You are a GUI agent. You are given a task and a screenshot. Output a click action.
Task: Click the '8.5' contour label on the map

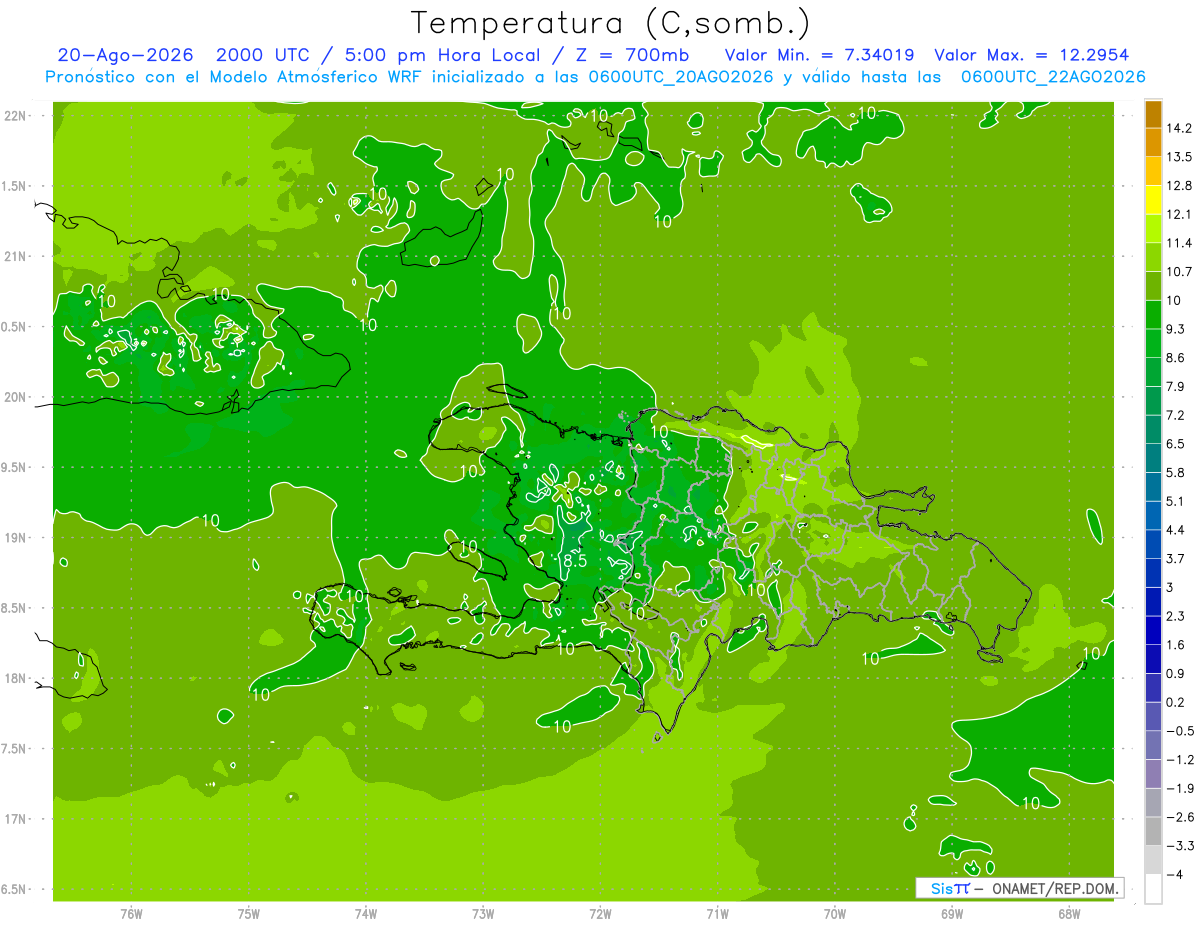[574, 560]
